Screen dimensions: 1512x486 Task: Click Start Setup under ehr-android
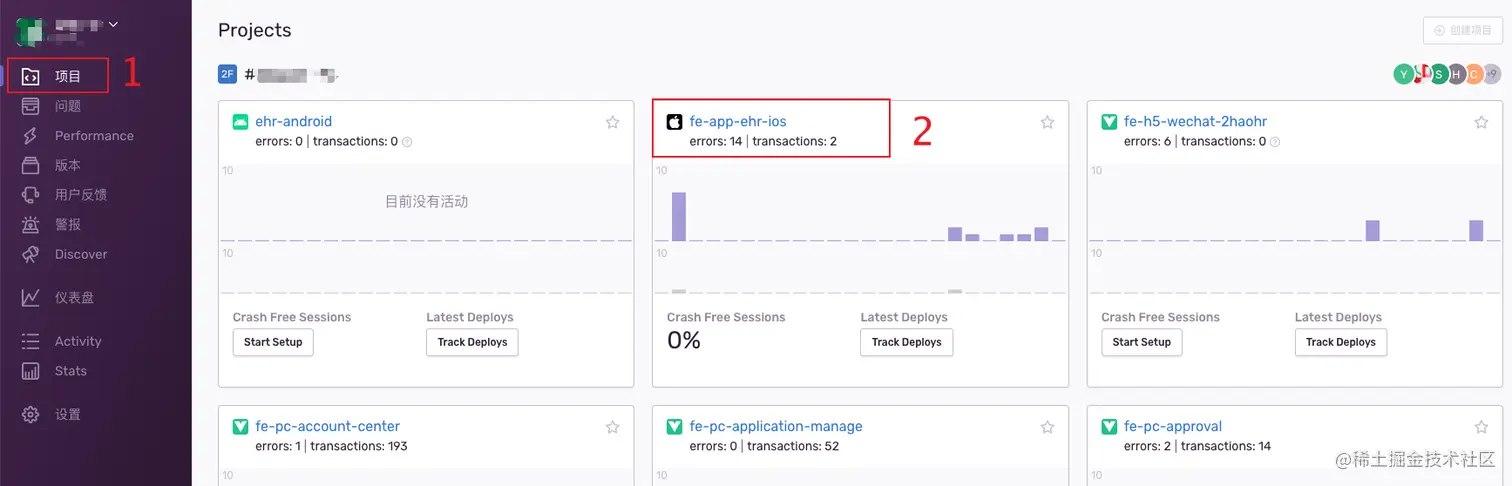[x=273, y=342]
